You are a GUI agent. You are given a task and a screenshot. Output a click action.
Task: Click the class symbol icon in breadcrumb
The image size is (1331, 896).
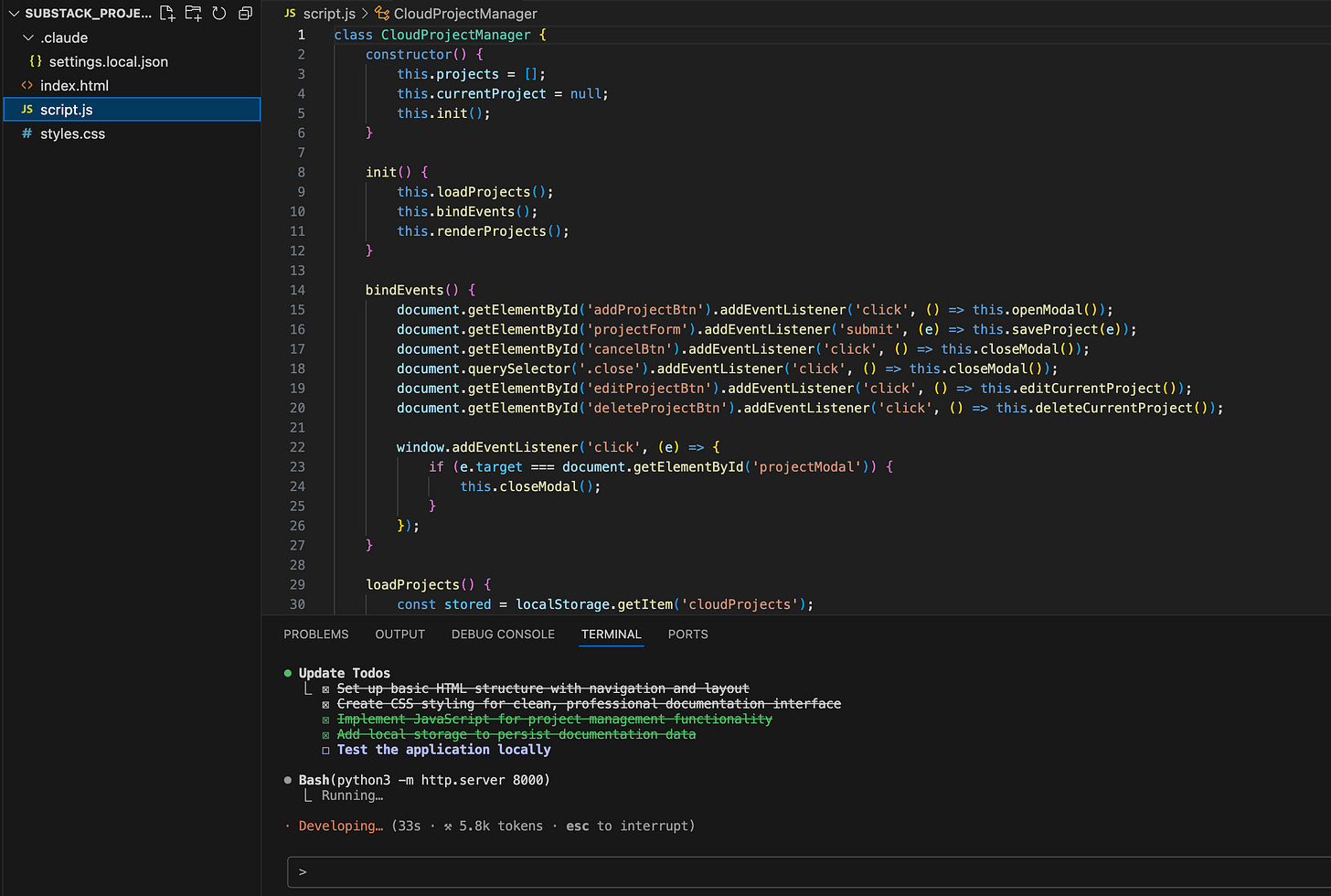click(382, 13)
